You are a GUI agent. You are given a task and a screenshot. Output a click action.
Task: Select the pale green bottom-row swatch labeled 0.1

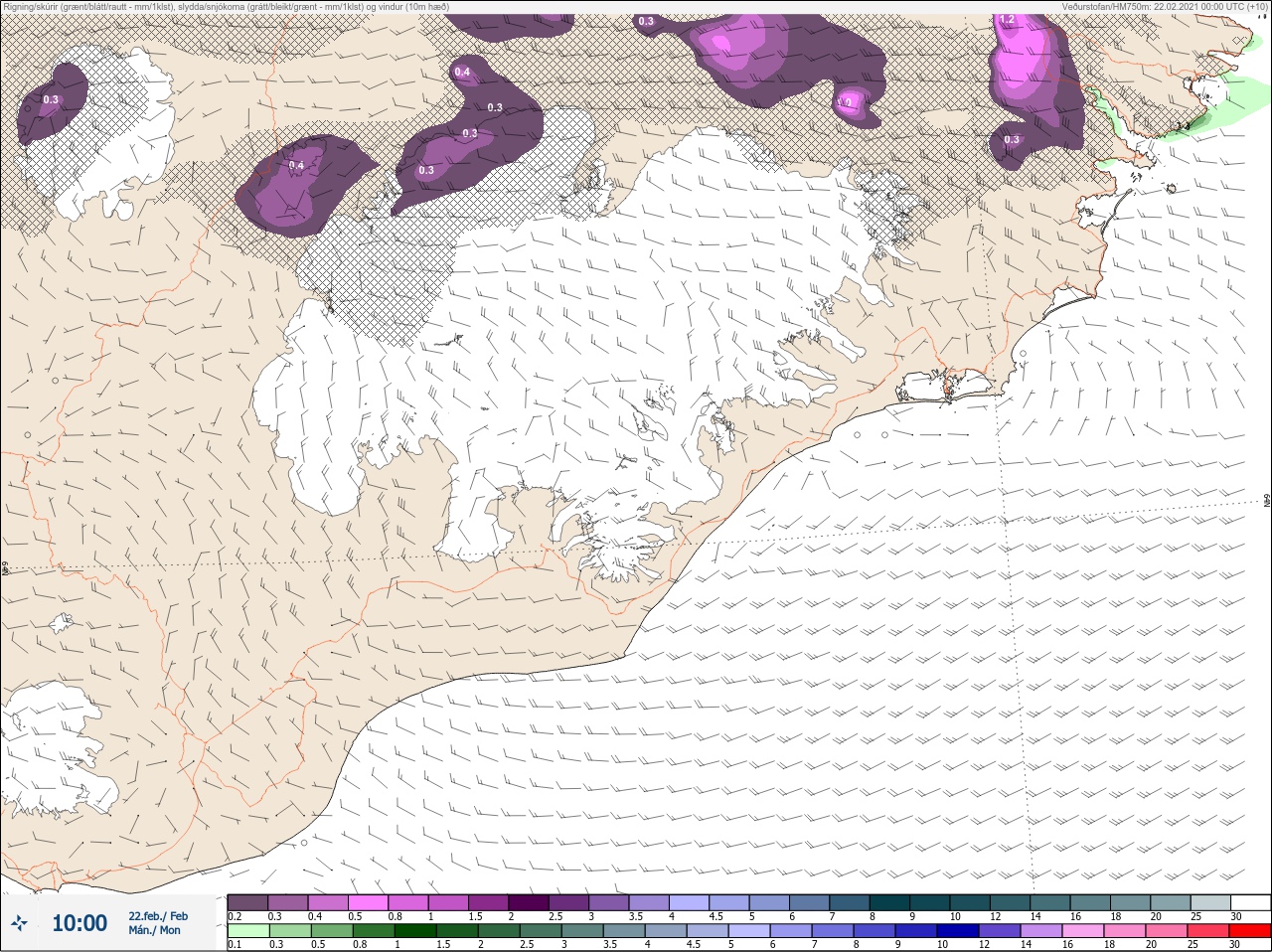pyautogui.click(x=247, y=931)
